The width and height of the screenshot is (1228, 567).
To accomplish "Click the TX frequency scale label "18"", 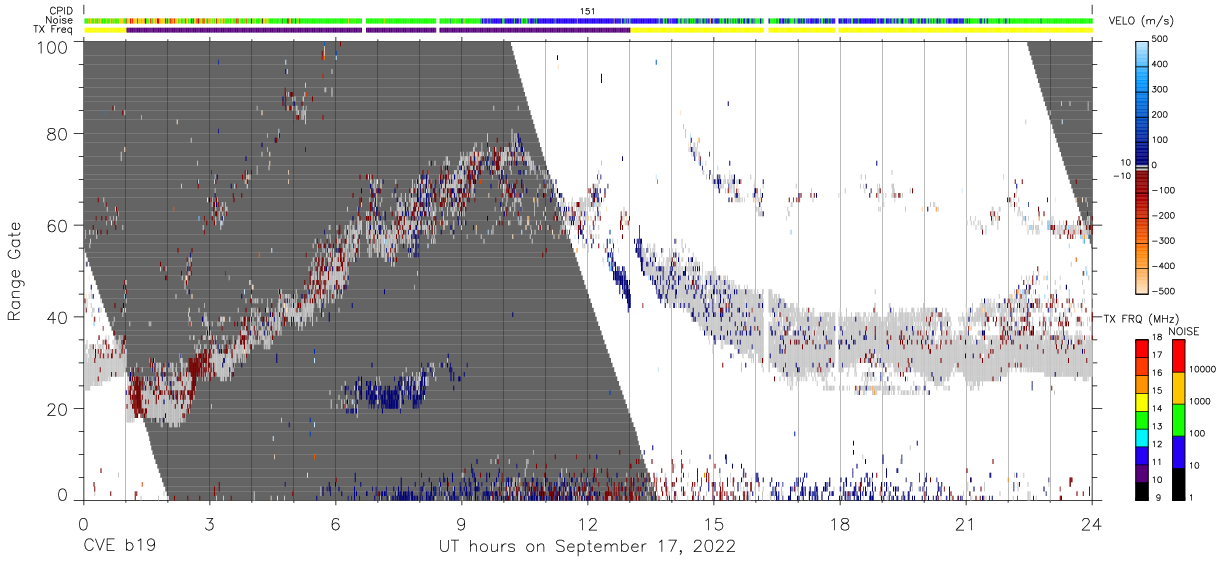I will [x=1157, y=339].
